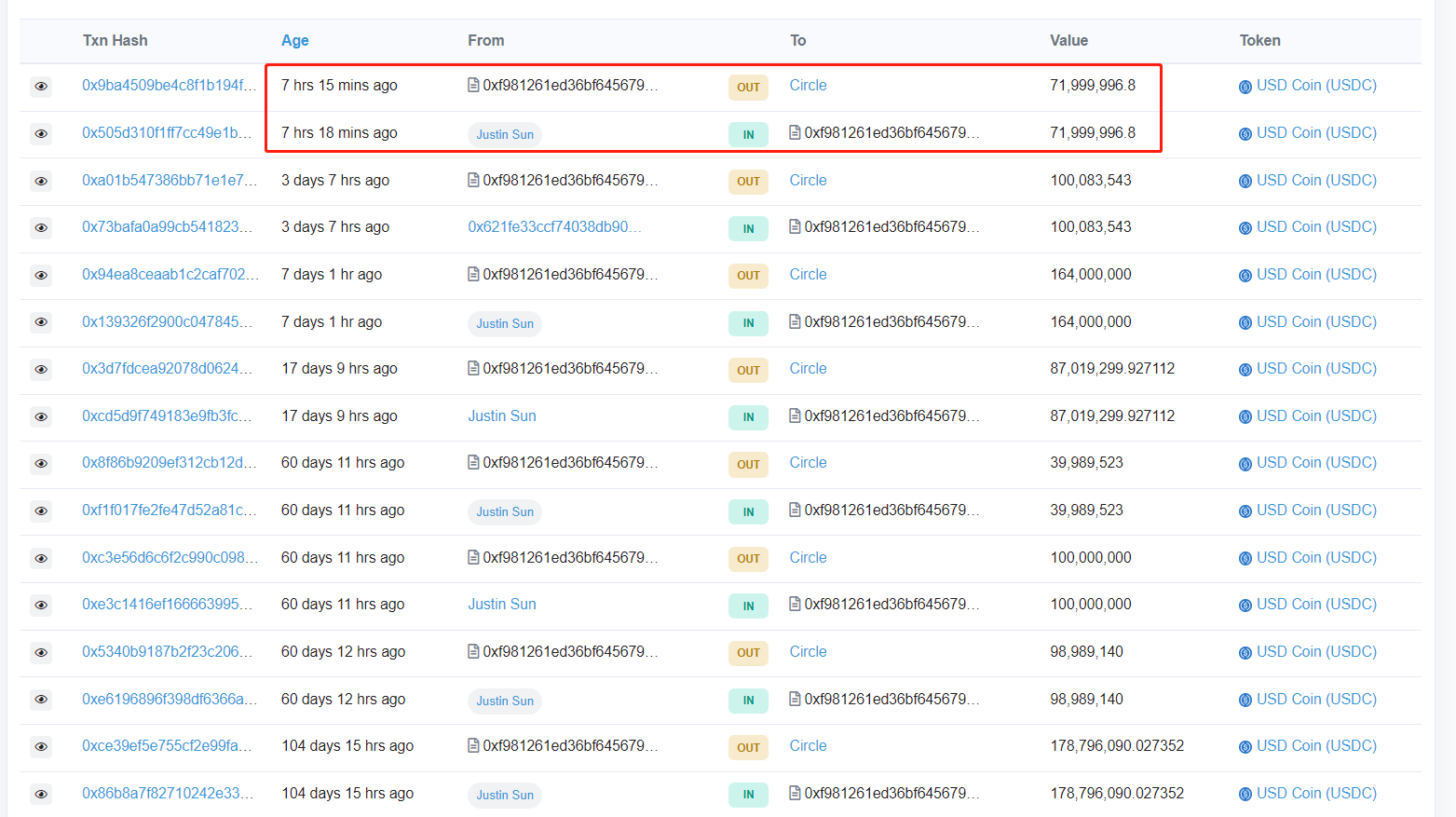
Task: Open the eye icon for txn 0xe6196896f398df6366a
Action: tap(41, 700)
